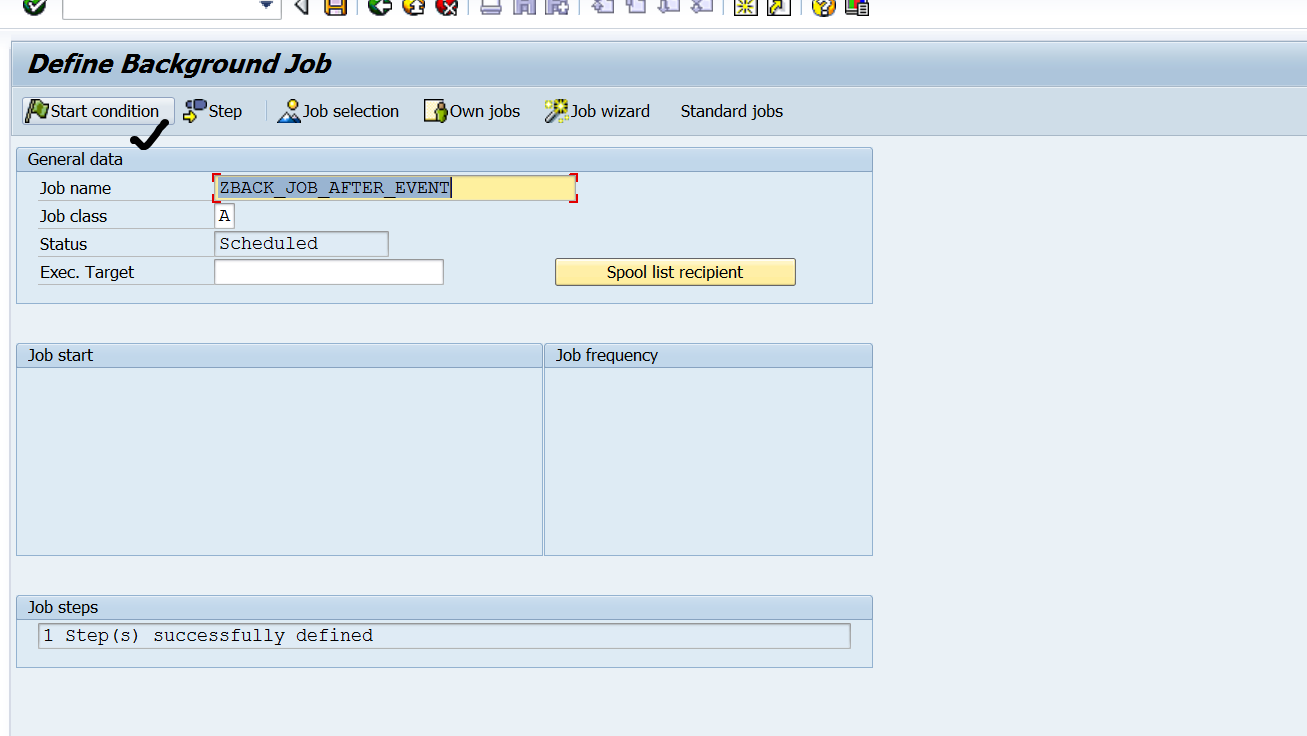The width and height of the screenshot is (1307, 736).
Task: Click the 'Exec. Target' label
Action: (87, 272)
